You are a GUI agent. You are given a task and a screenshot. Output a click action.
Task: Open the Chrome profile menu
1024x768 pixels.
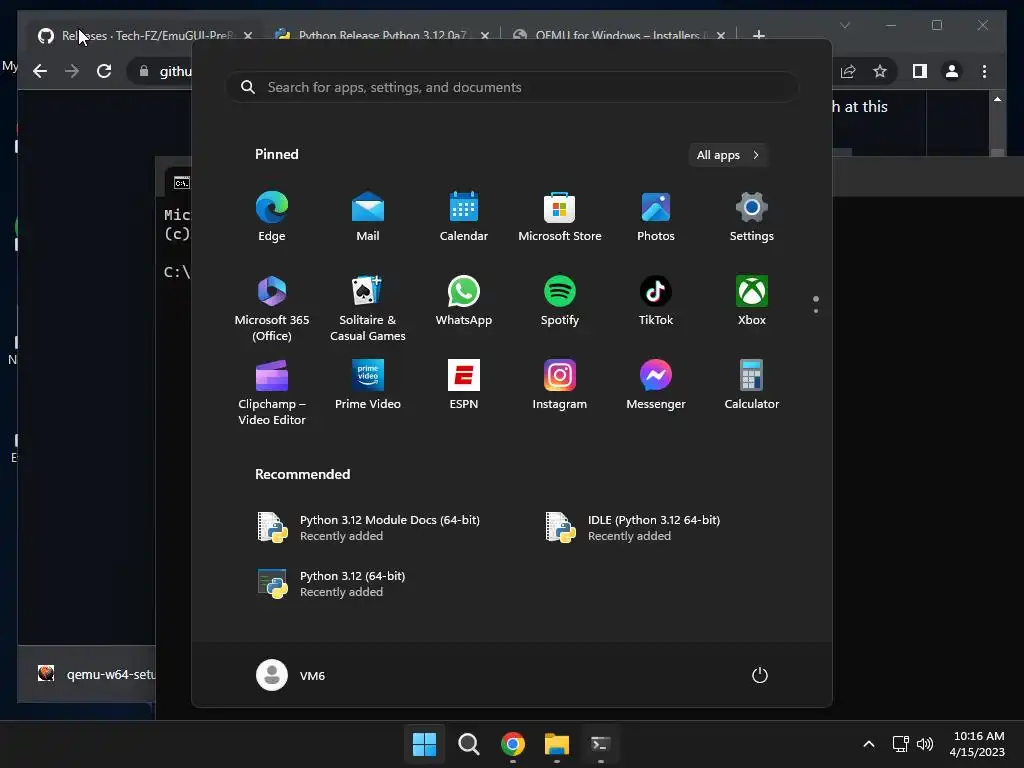(x=952, y=71)
